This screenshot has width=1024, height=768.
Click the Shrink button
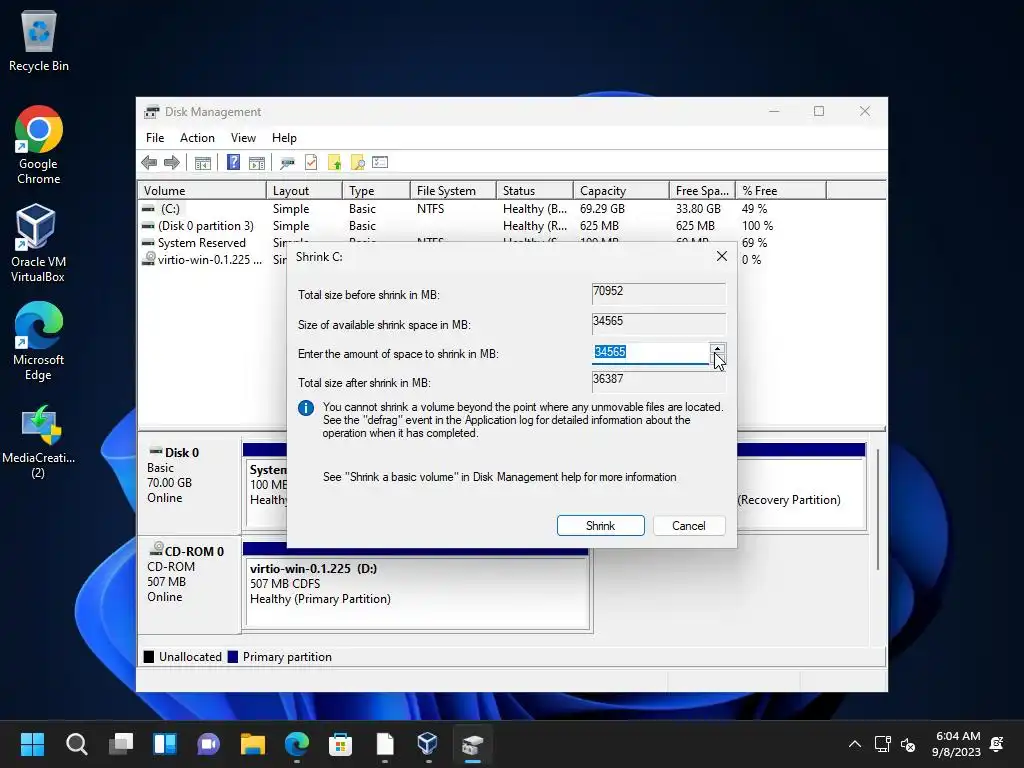[x=600, y=526]
